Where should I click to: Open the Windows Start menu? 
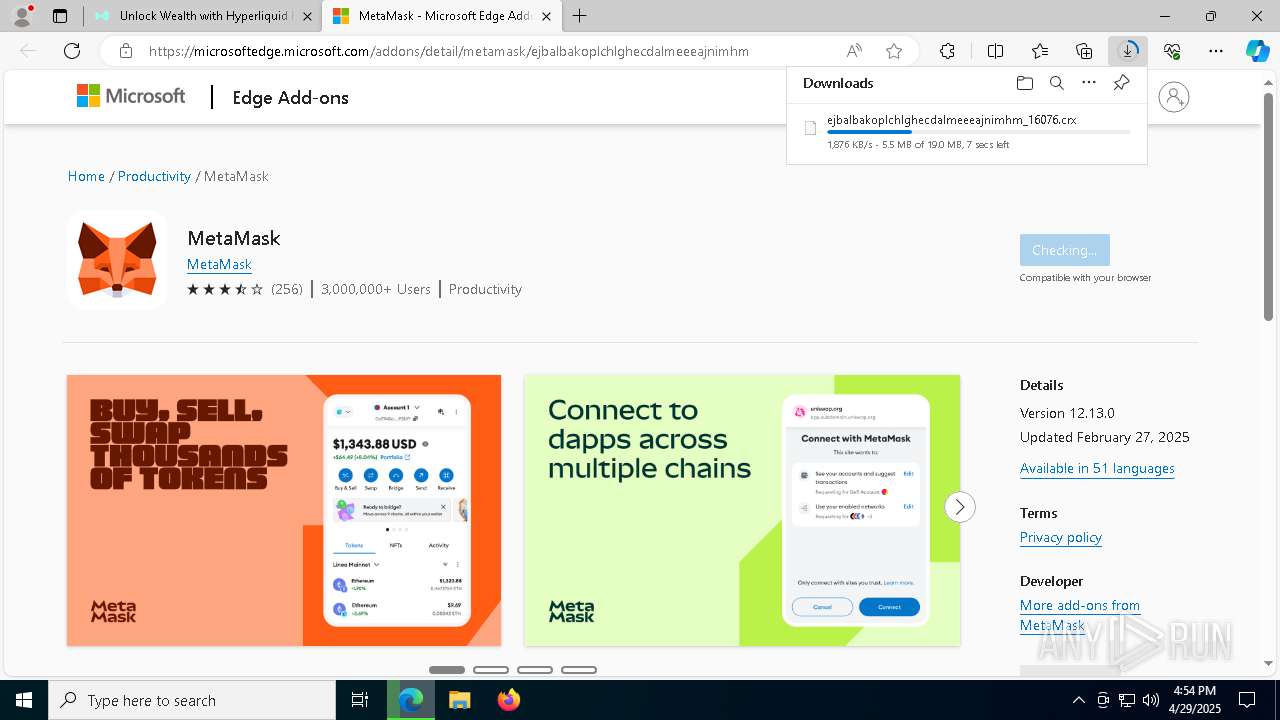24,700
